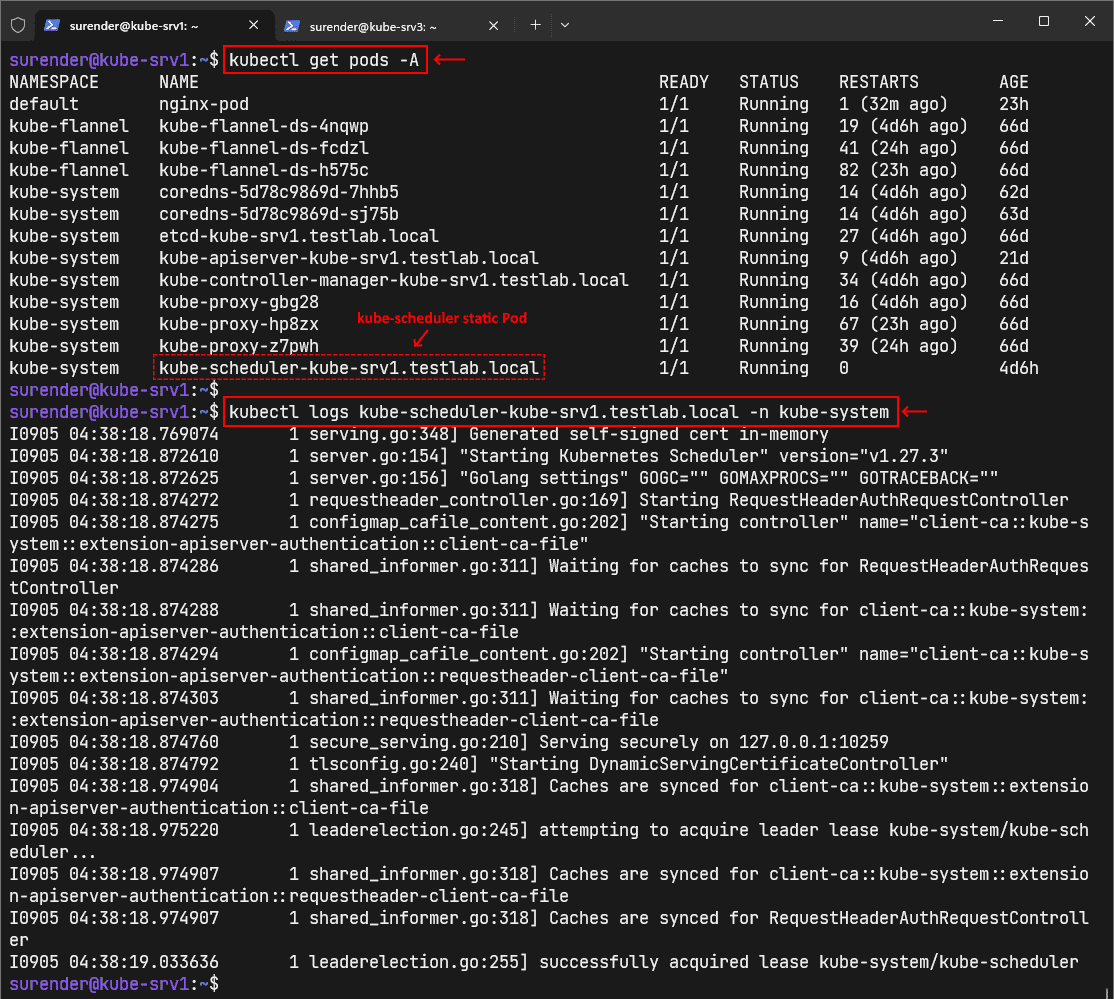
Task: Click the kube-scheduler static Pod annotation text
Action: pyautogui.click(x=441, y=318)
